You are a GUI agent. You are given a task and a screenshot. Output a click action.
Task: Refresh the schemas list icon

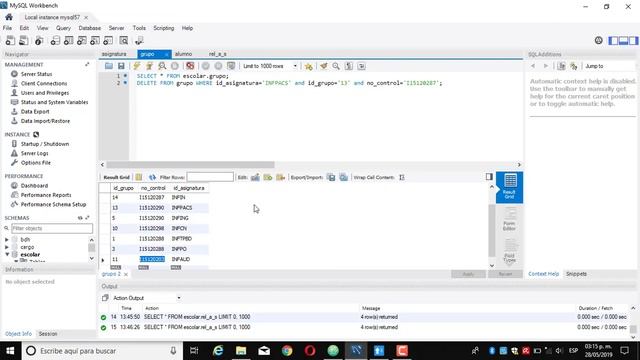(80, 218)
